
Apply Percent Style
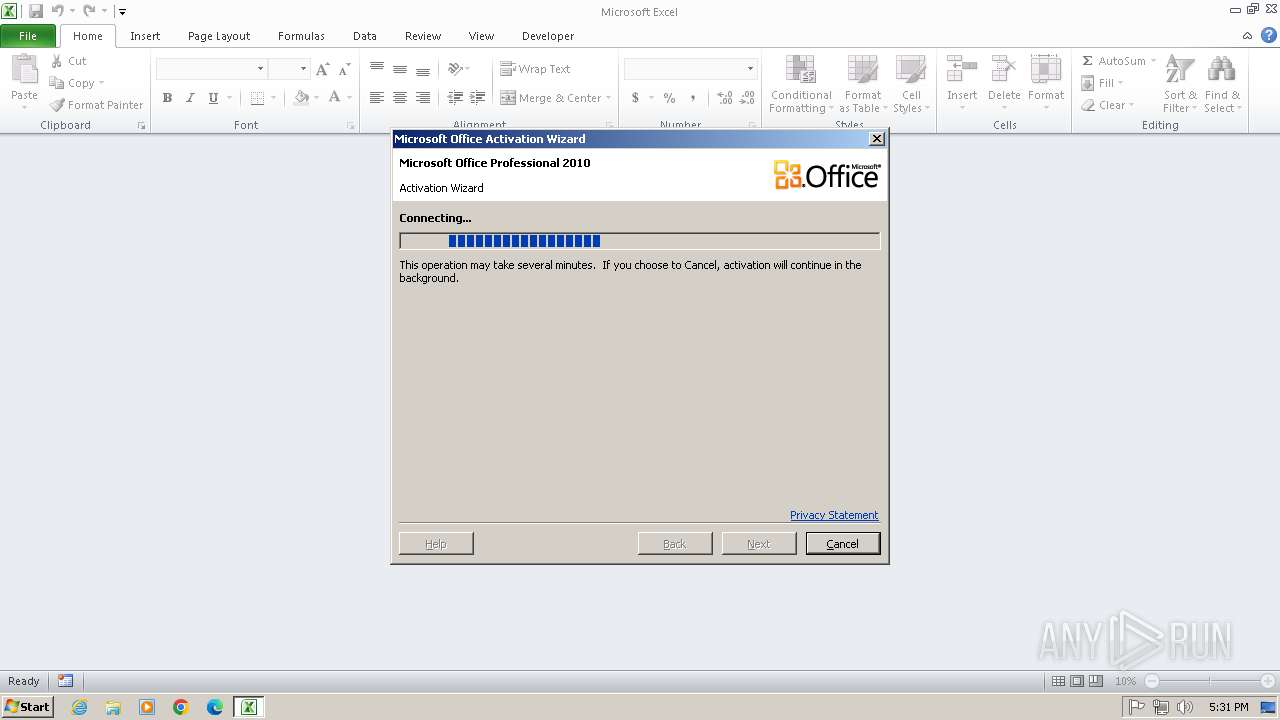click(669, 98)
